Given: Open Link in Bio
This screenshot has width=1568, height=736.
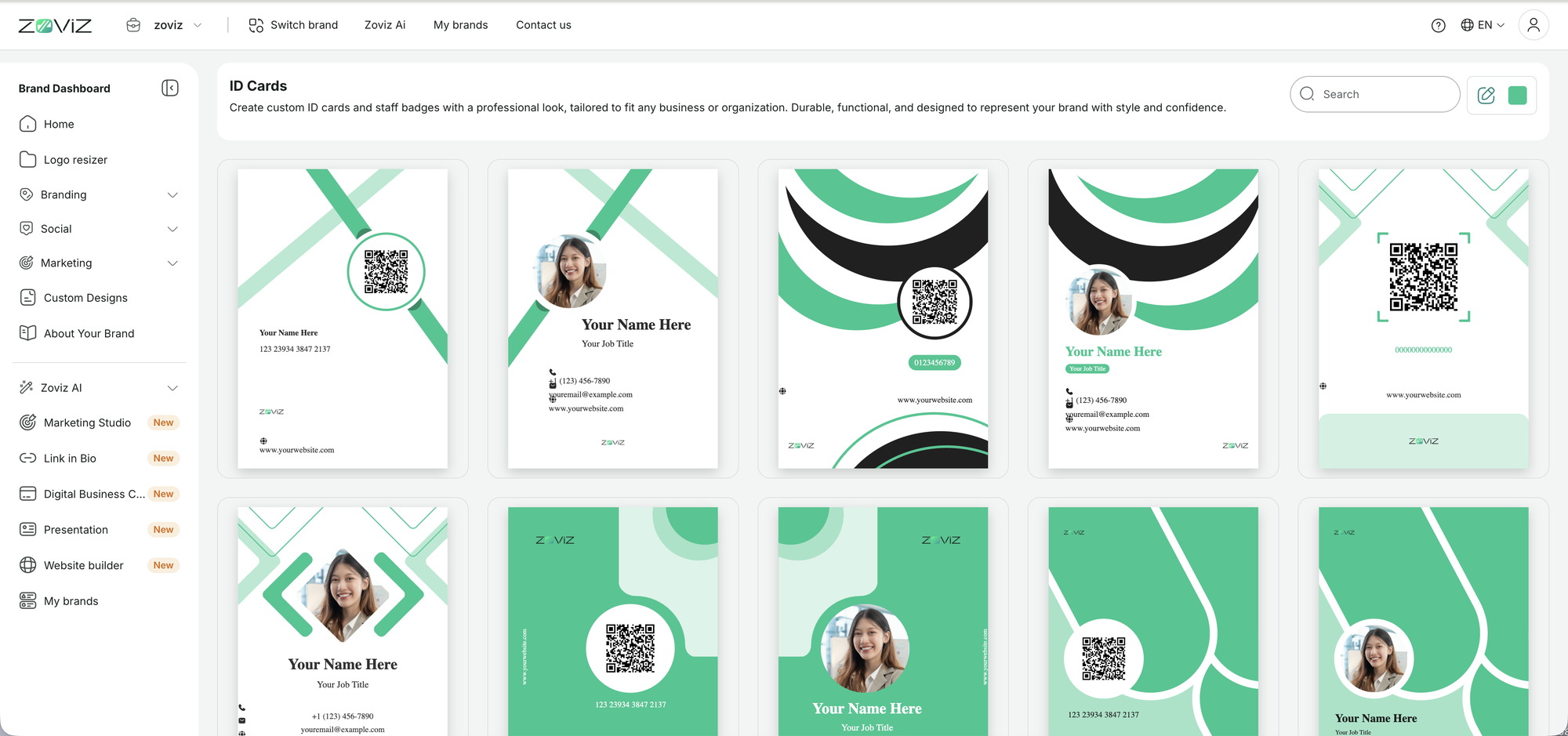Looking at the screenshot, I should click(x=70, y=459).
